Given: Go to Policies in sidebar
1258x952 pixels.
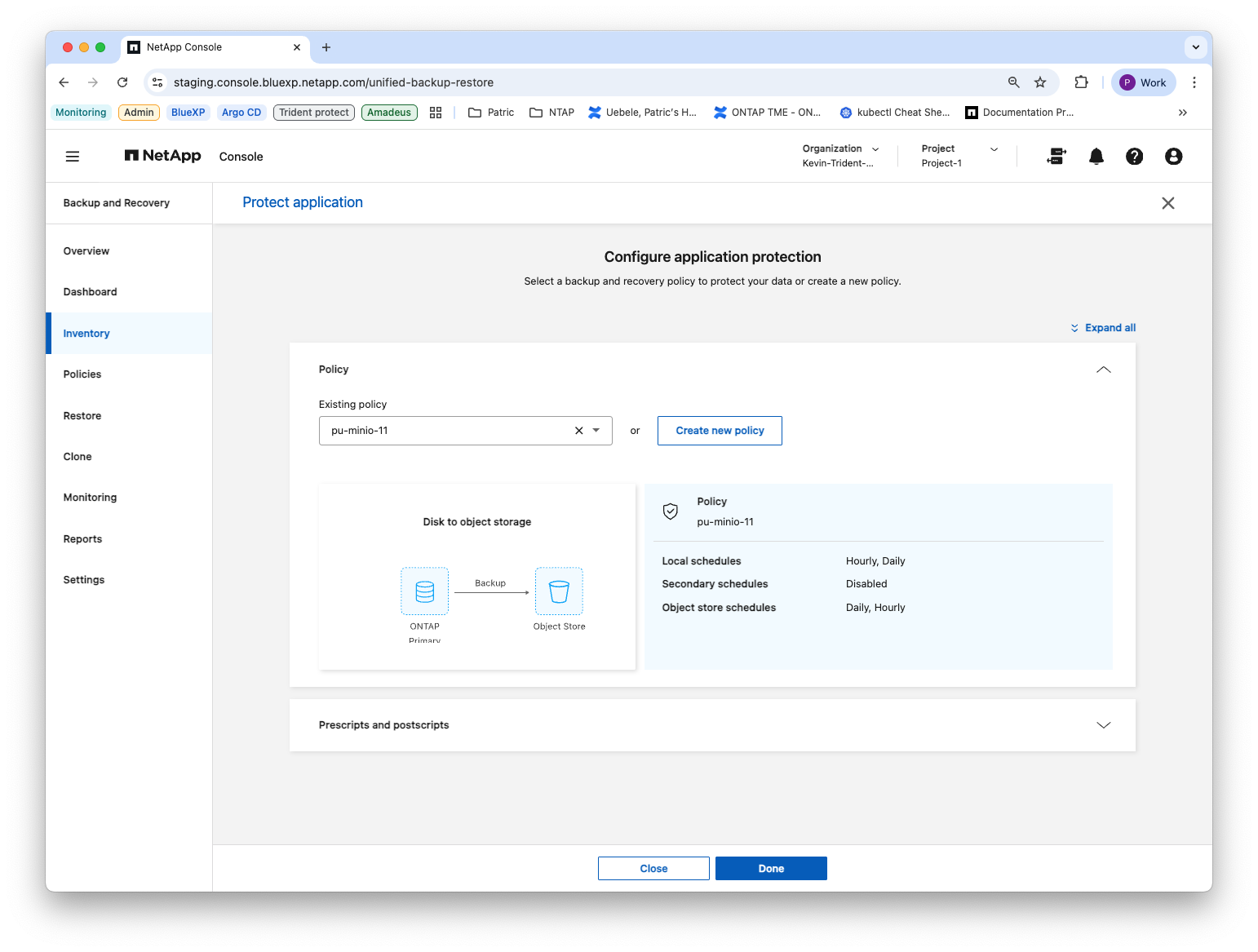Looking at the screenshot, I should tap(82, 374).
